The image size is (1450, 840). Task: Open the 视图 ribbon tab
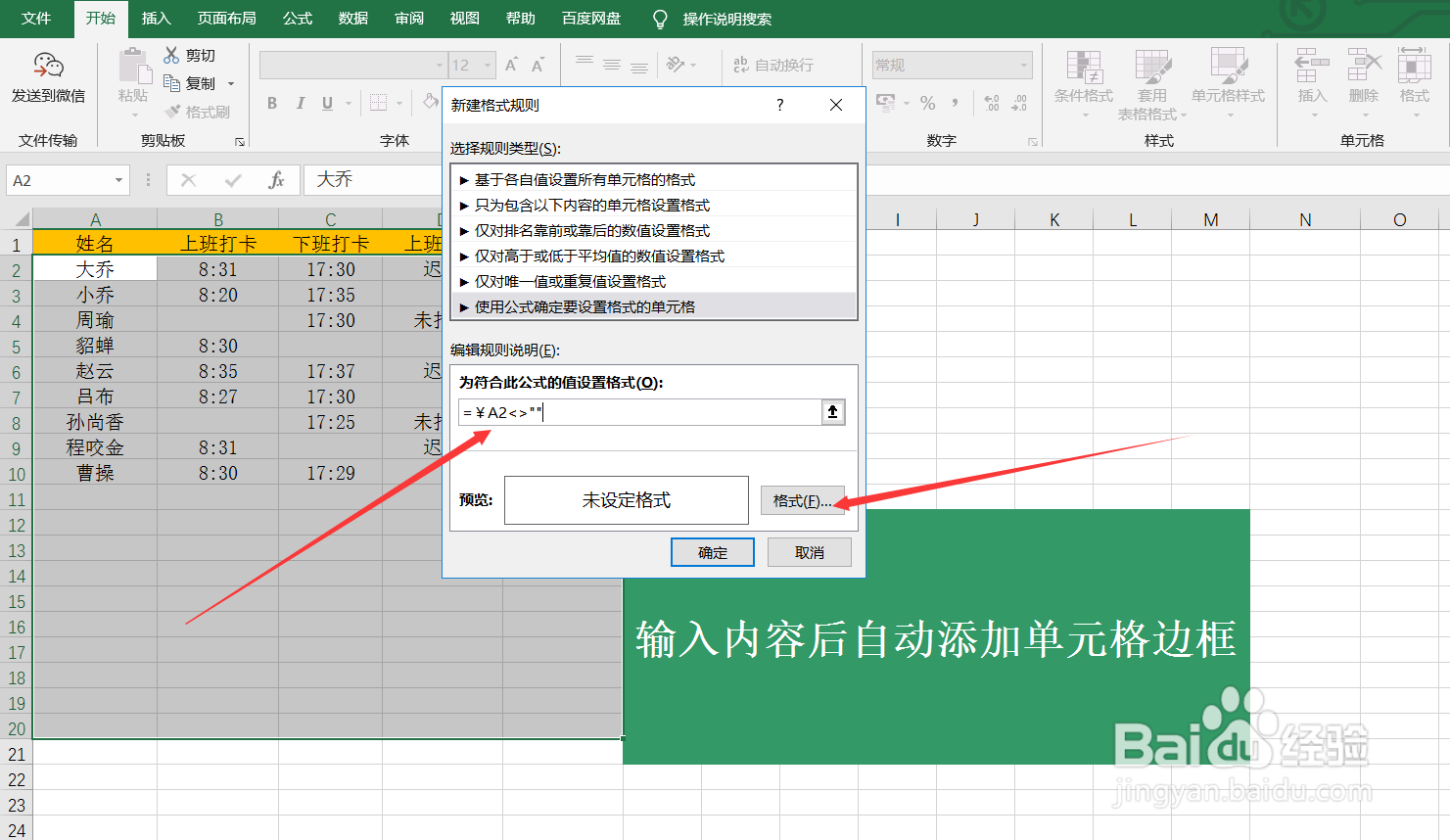pos(463,19)
